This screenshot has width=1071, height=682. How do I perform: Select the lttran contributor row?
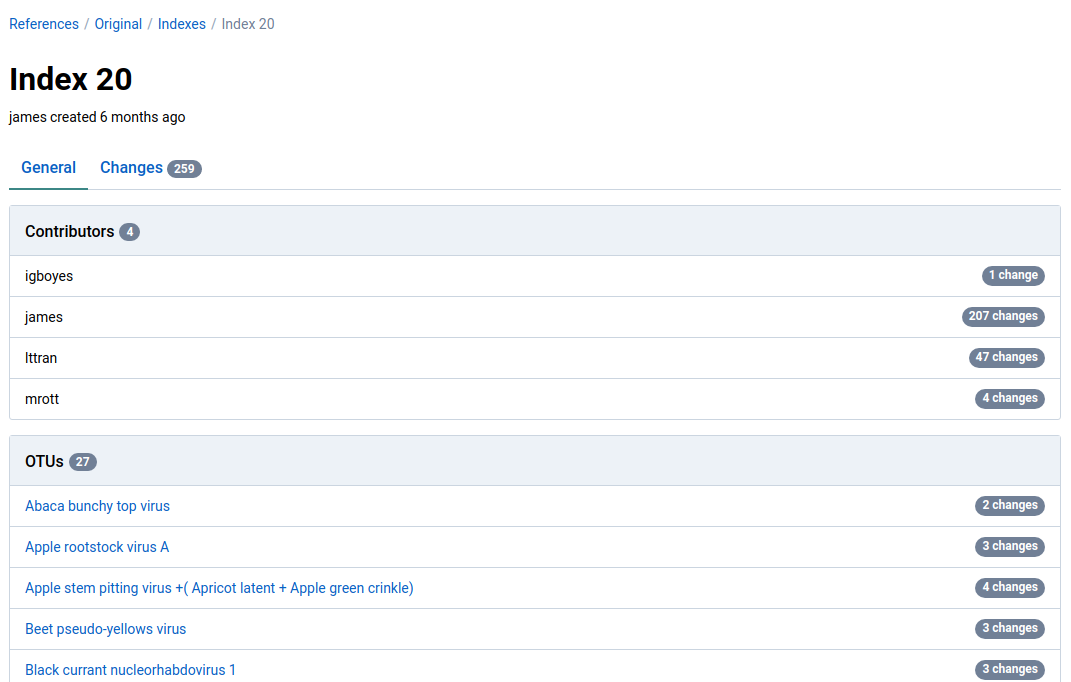41,358
